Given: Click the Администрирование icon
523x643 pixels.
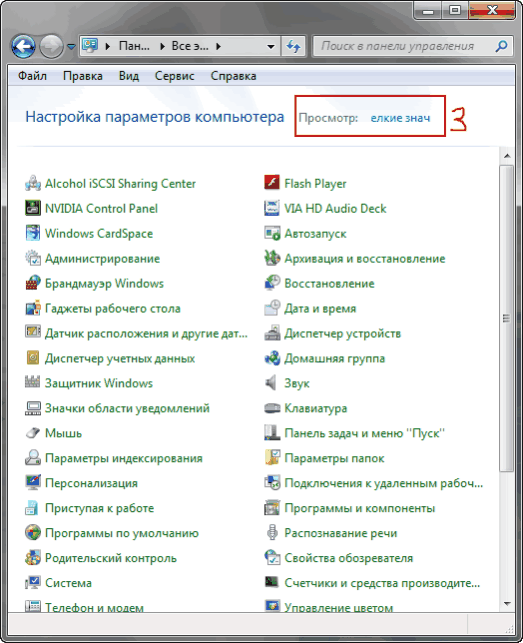Looking at the screenshot, I should (33, 258).
